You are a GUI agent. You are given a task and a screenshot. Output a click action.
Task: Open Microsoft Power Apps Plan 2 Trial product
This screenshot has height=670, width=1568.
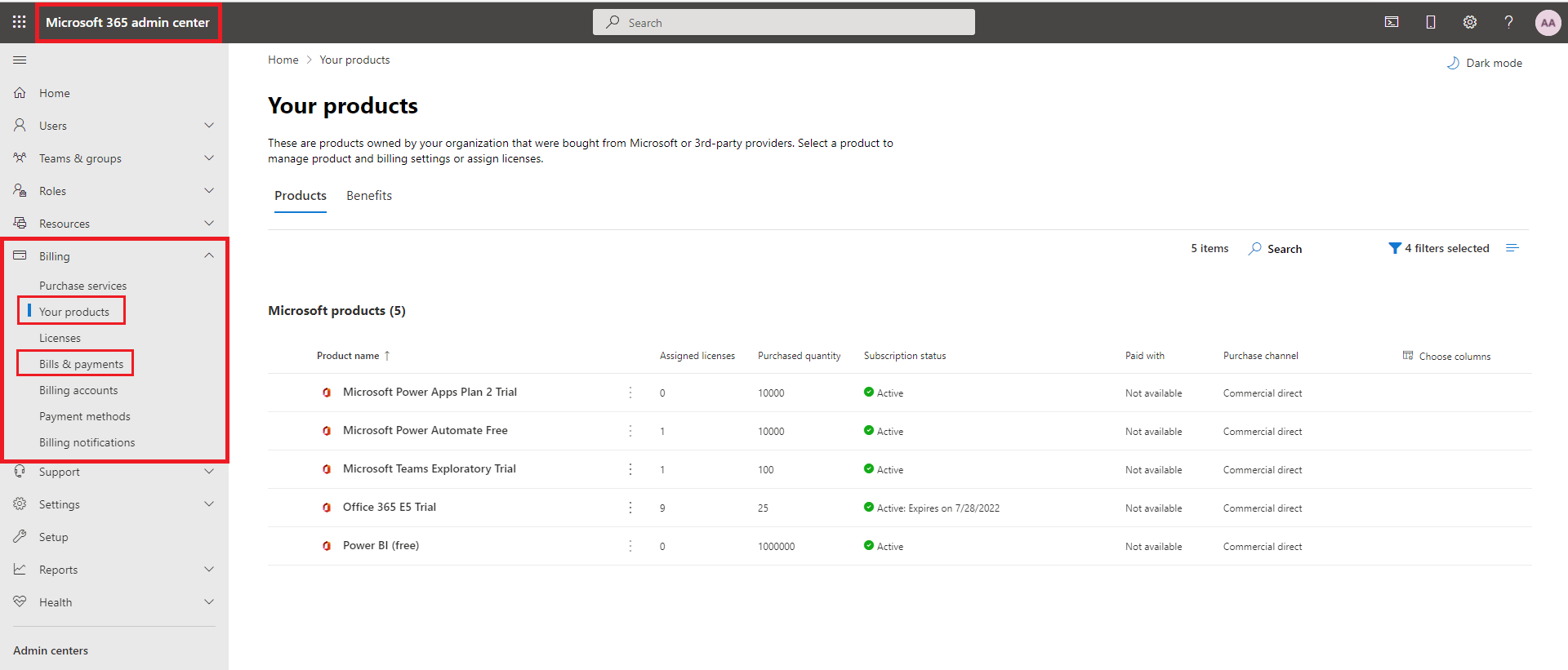coord(430,392)
